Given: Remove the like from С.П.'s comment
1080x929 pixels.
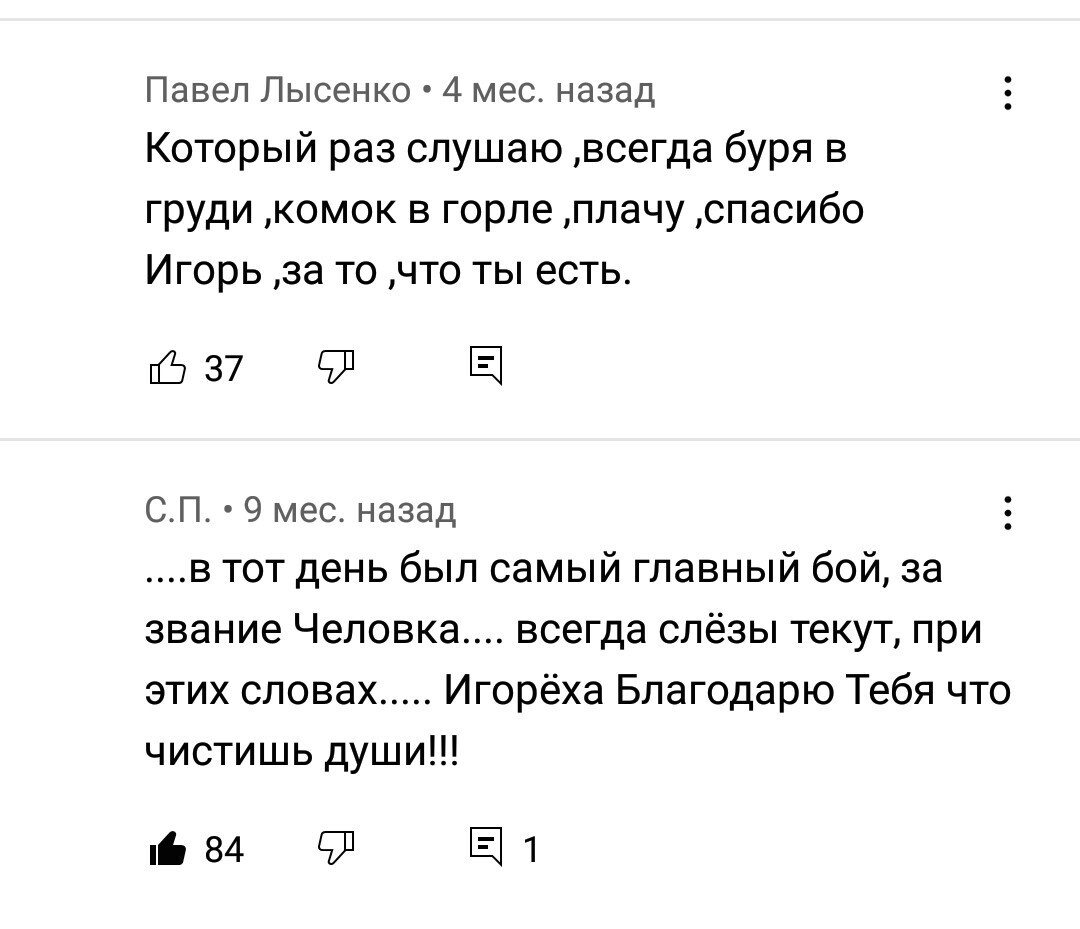Looking at the screenshot, I should pos(167,848).
